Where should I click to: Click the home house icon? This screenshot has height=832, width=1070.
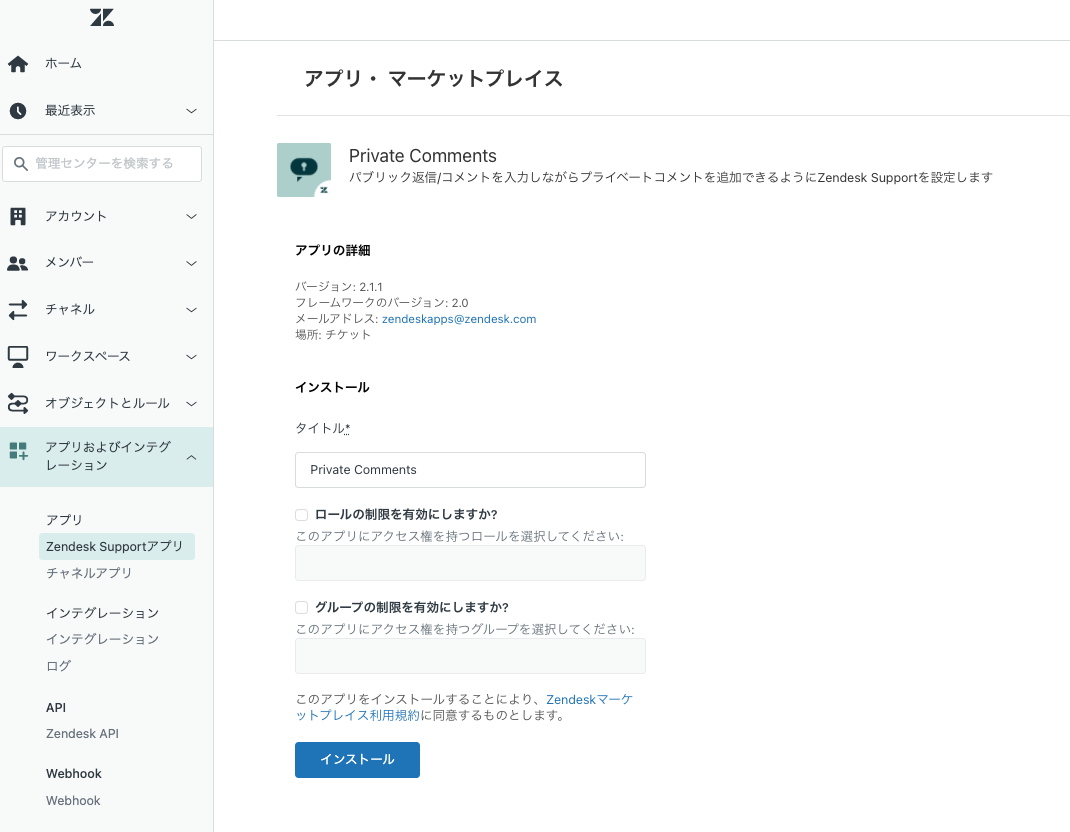18,64
